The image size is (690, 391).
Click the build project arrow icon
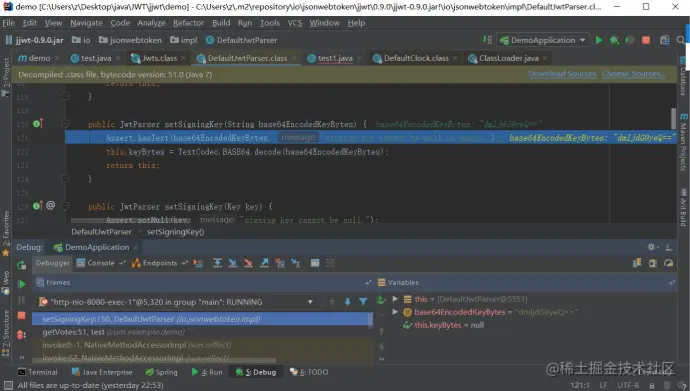coord(487,40)
